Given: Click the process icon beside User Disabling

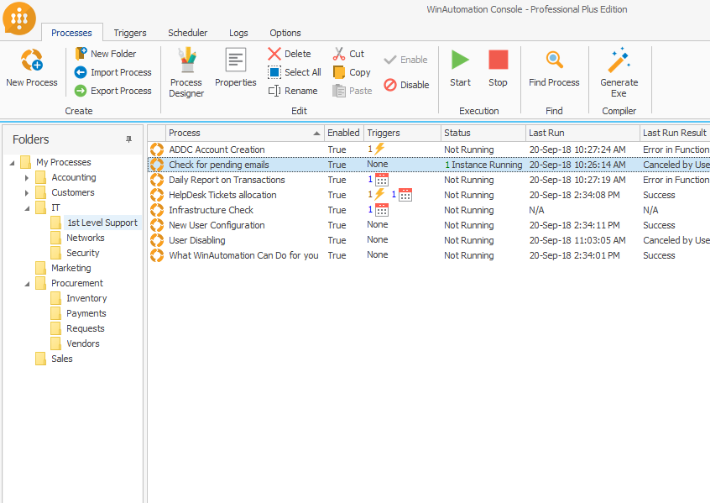Looking at the screenshot, I should tap(157, 240).
